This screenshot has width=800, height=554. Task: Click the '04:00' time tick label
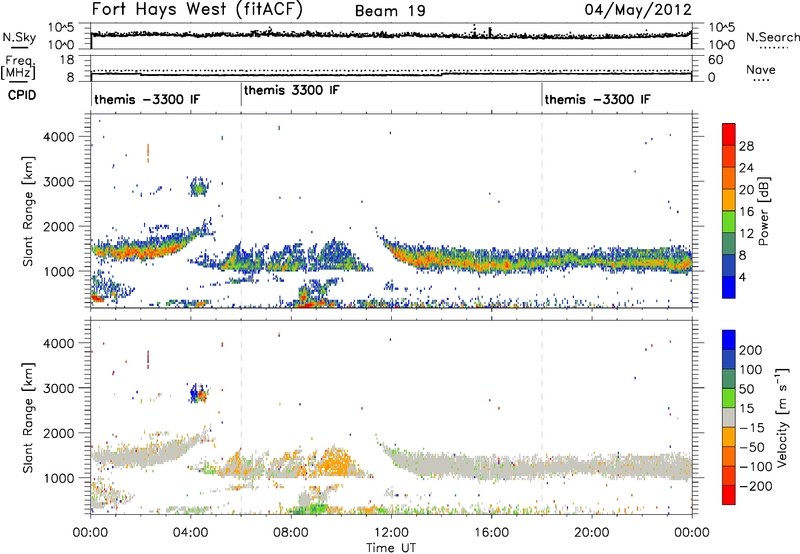(191, 533)
